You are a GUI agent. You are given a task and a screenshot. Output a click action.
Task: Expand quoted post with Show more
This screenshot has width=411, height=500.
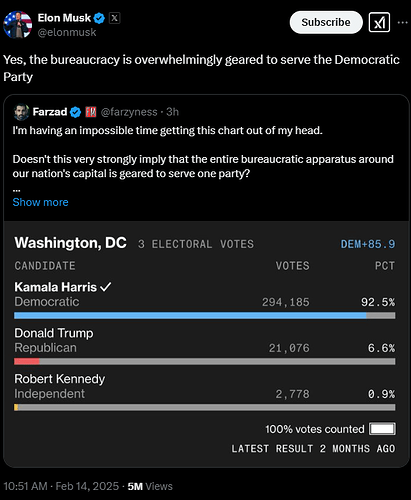click(x=40, y=202)
